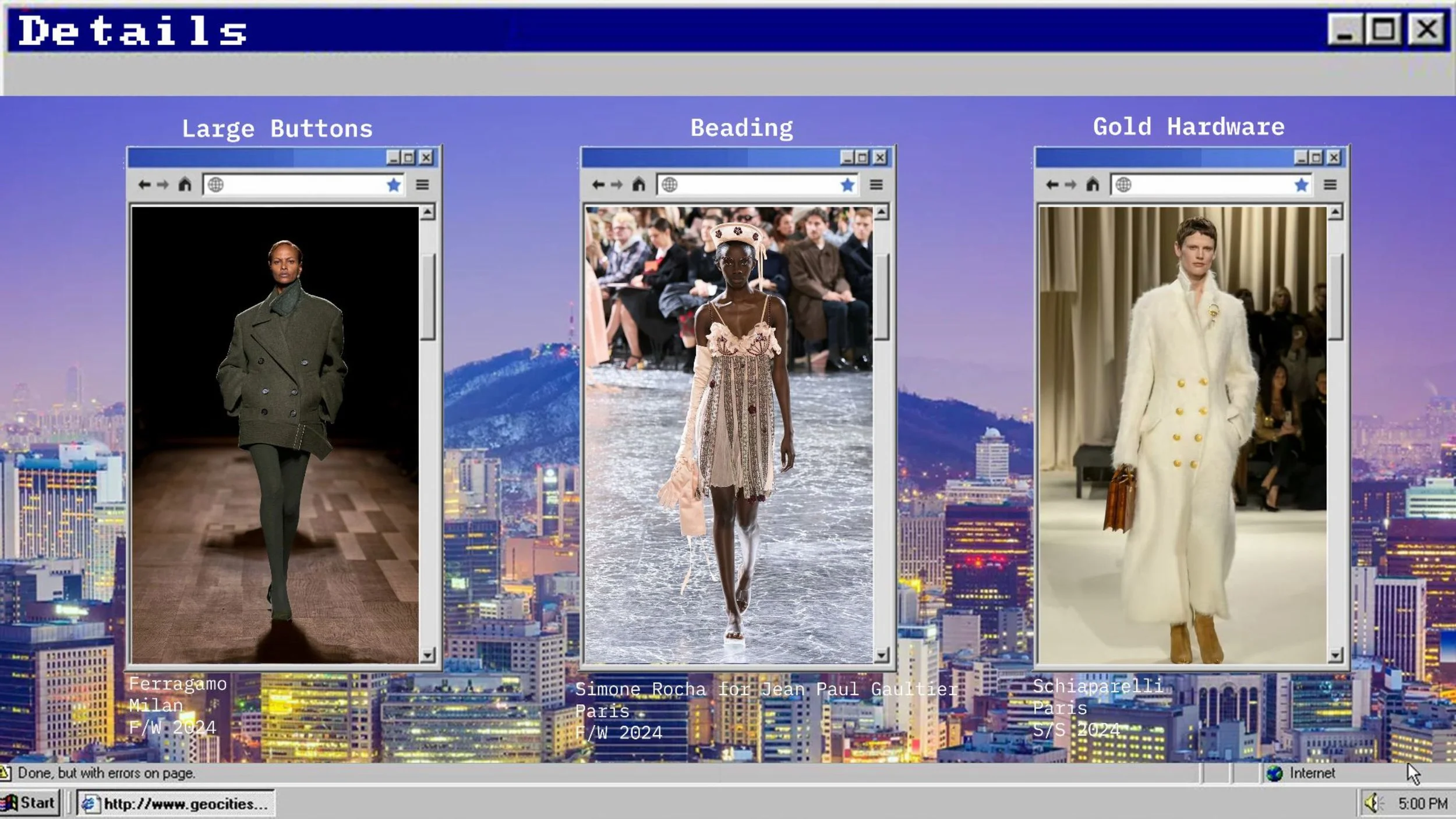This screenshot has width=1456, height=819.
Task: Click scrollbar thumb in Schiaparelli window
Action: (1335, 297)
